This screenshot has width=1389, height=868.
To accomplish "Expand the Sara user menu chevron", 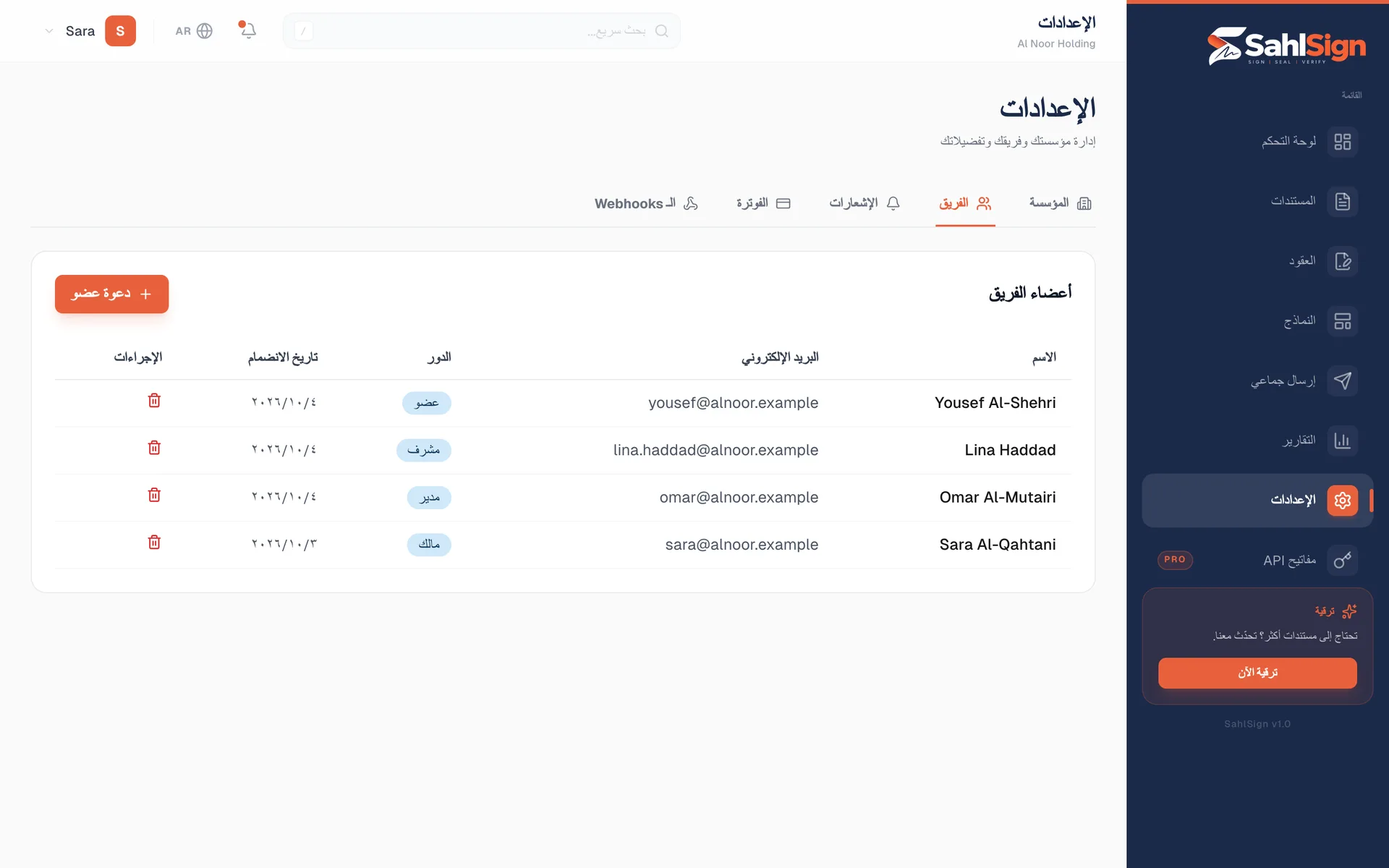I will click(49, 31).
